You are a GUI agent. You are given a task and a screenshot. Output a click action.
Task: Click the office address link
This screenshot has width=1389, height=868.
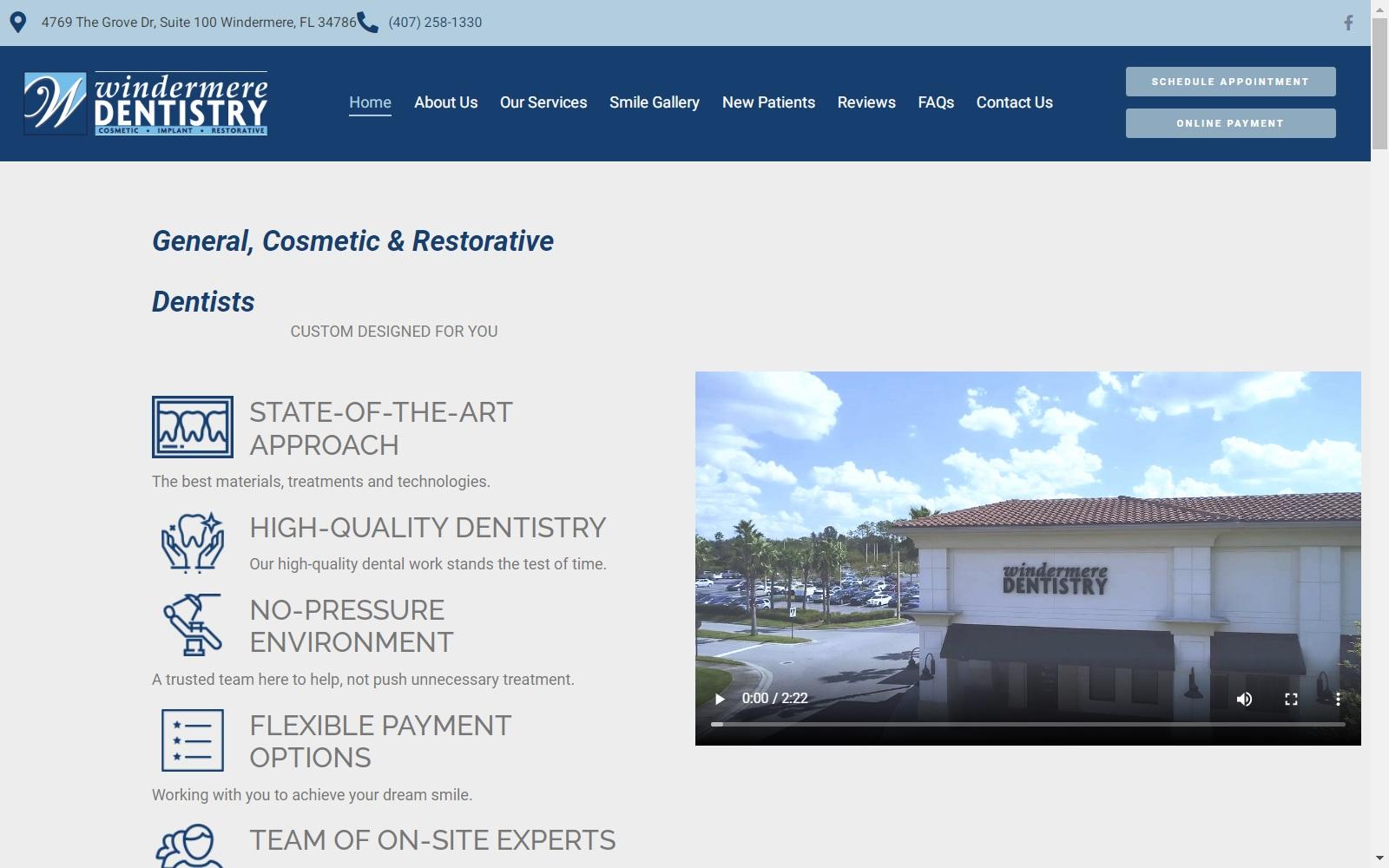point(199,23)
